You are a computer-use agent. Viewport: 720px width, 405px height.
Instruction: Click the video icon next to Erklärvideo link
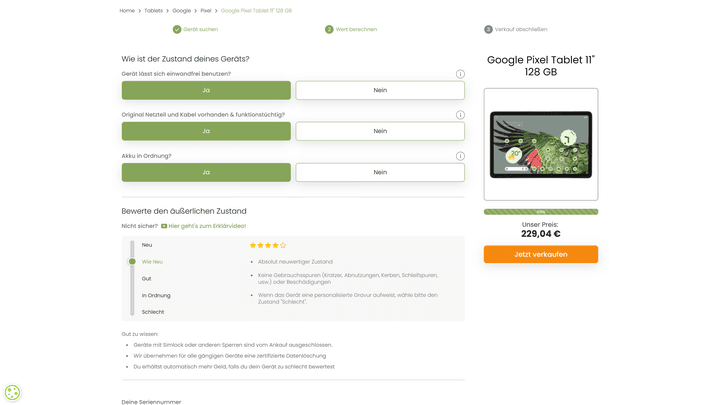(x=164, y=226)
